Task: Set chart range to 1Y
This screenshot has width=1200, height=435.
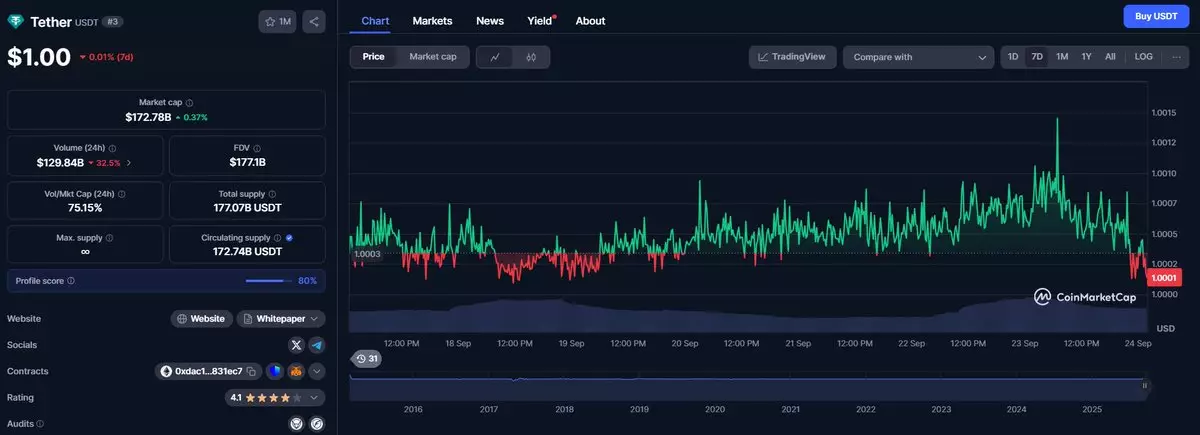Action: (x=1086, y=57)
